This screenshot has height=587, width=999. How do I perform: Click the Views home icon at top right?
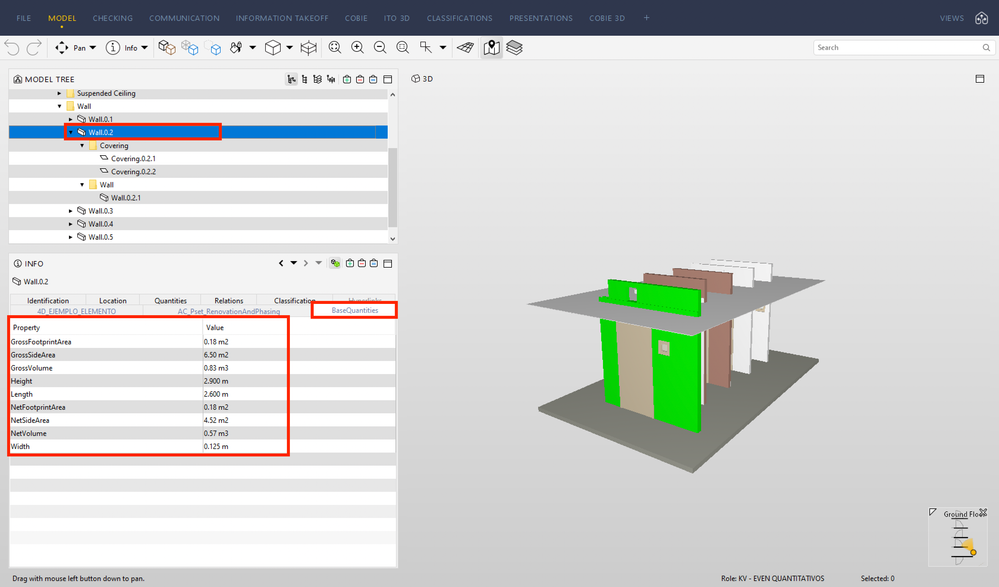[981, 18]
